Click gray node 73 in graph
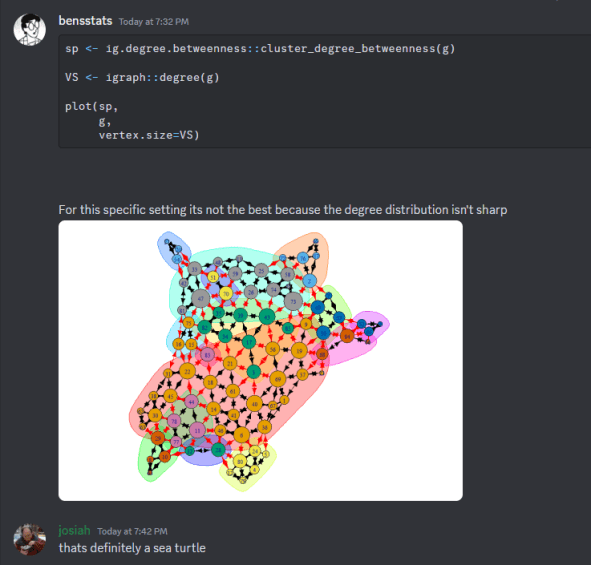Viewport: 591px width, 565px height. coord(293,302)
